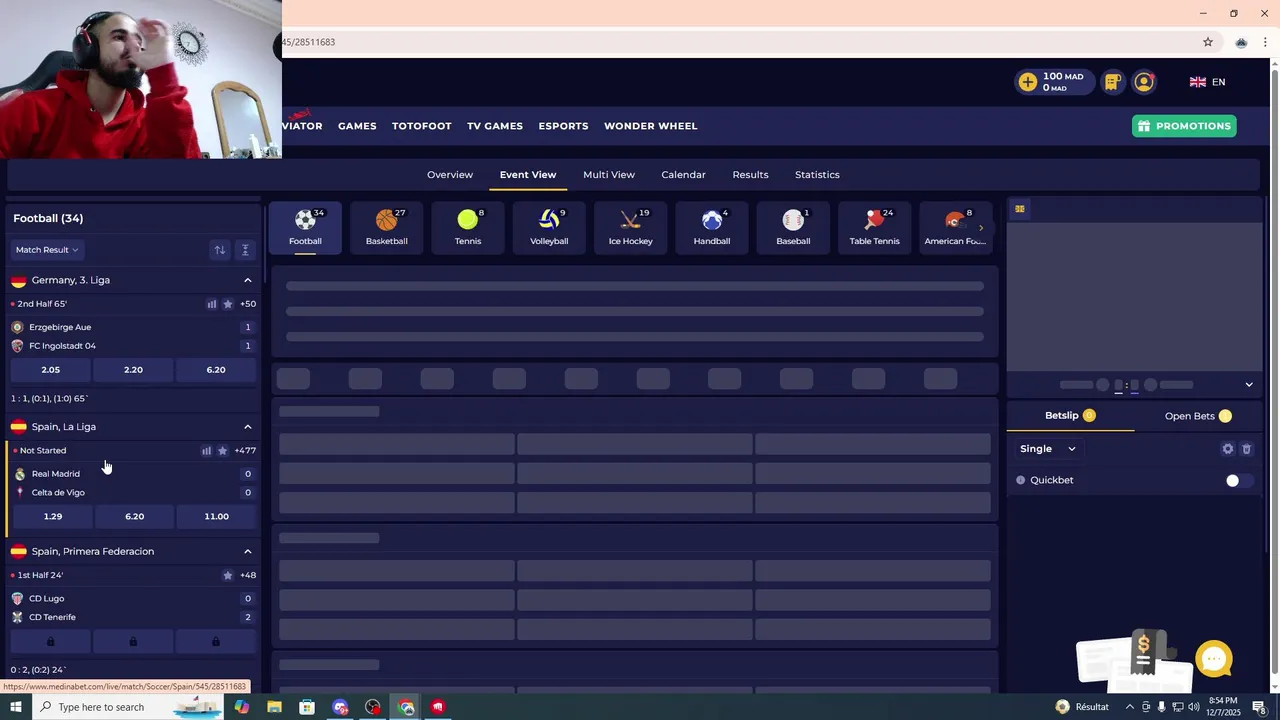
Task: Open Chrome from the taskbar
Action: coord(406,707)
